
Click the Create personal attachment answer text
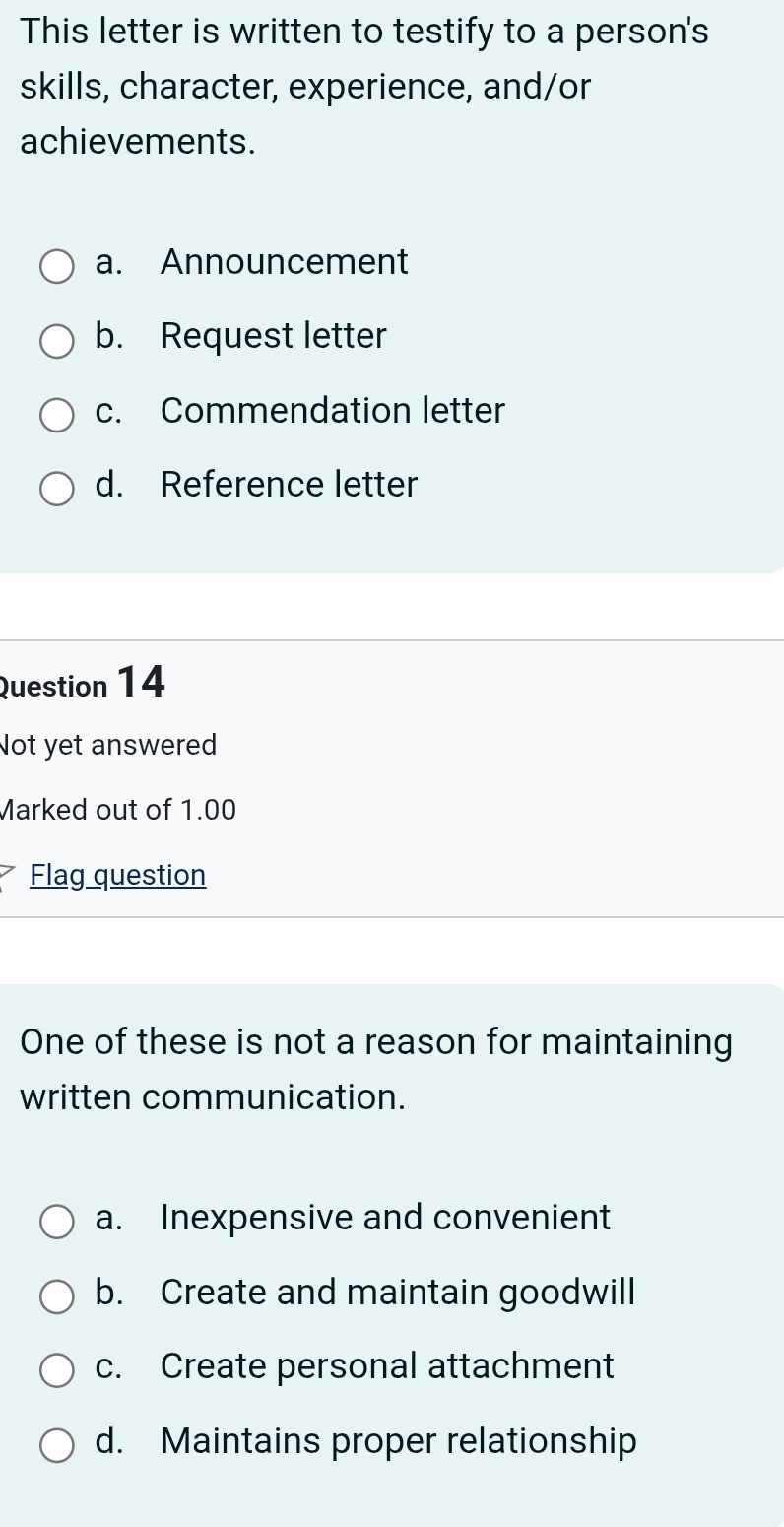pyautogui.click(x=387, y=1366)
